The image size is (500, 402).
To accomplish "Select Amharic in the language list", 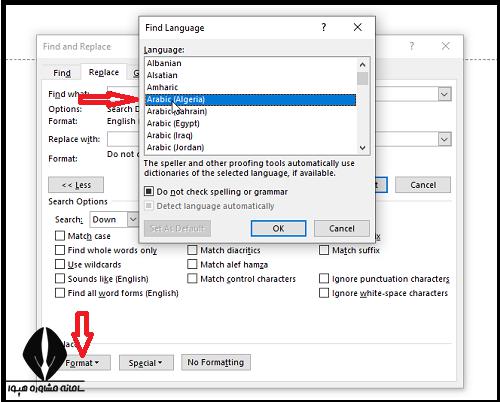I will click(251, 87).
